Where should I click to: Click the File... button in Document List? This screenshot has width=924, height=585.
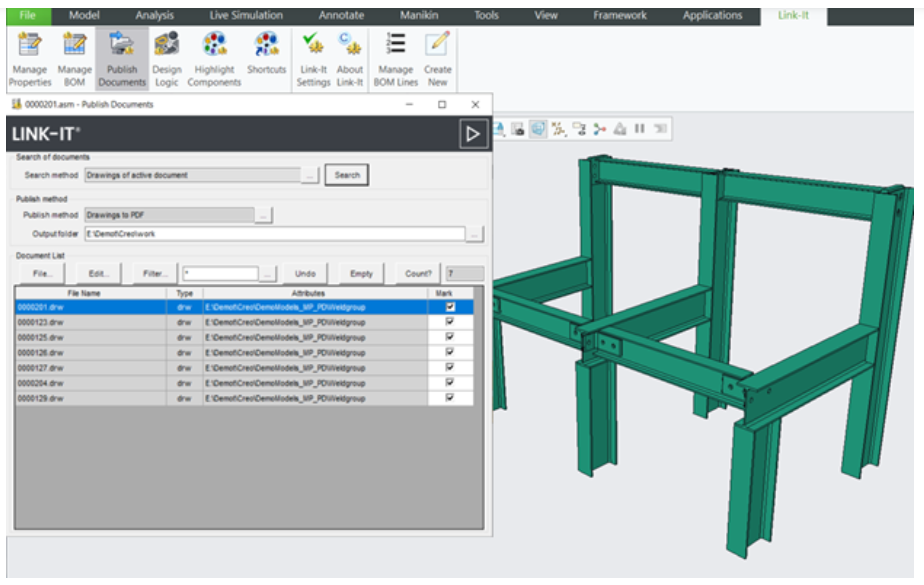pos(42,274)
